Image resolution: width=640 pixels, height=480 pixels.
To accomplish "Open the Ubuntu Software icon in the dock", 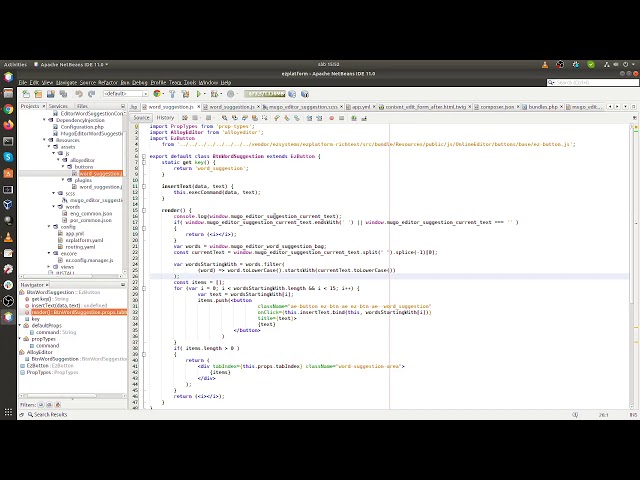I will coord(8,173).
